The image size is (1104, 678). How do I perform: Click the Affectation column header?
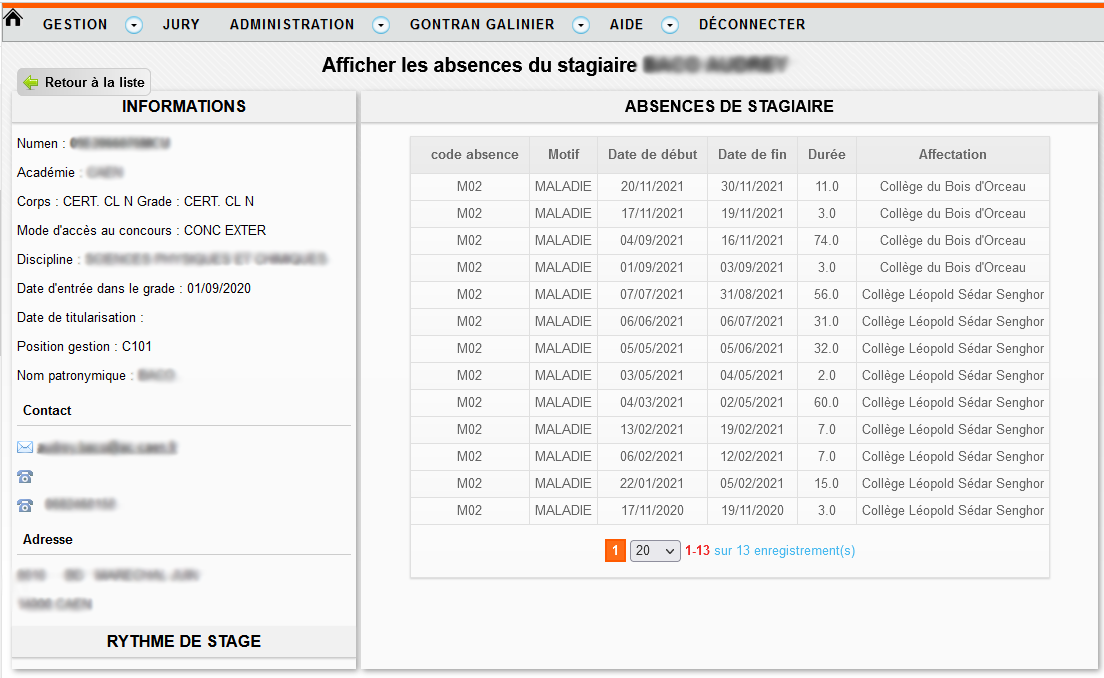click(x=952, y=155)
